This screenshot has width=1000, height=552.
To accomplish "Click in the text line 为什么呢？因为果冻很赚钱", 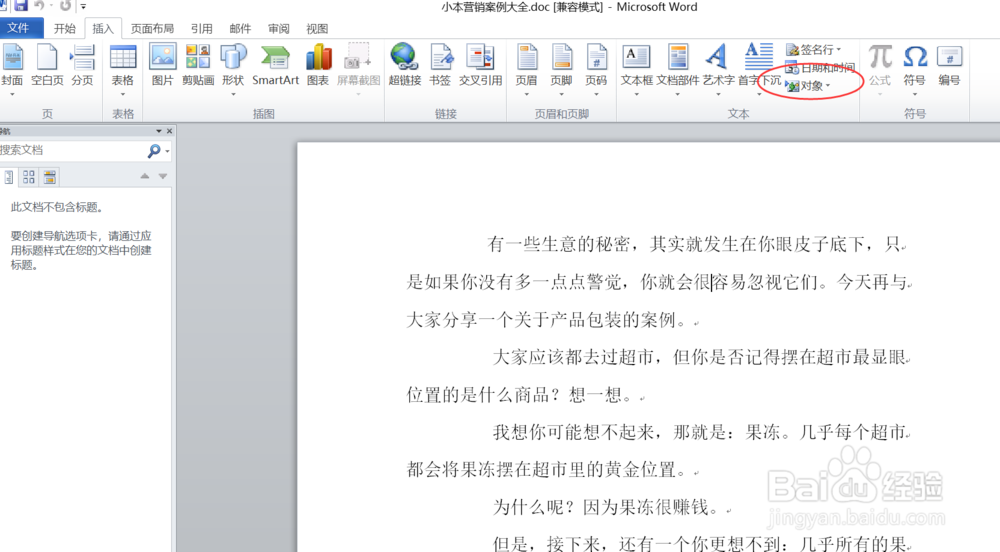I will [x=613, y=507].
